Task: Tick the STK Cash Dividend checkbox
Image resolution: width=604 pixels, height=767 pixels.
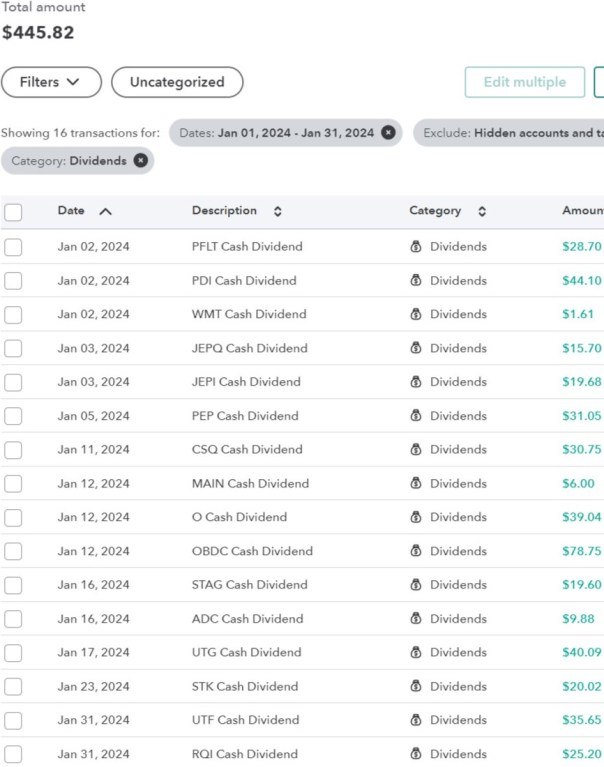Action: [x=13, y=687]
